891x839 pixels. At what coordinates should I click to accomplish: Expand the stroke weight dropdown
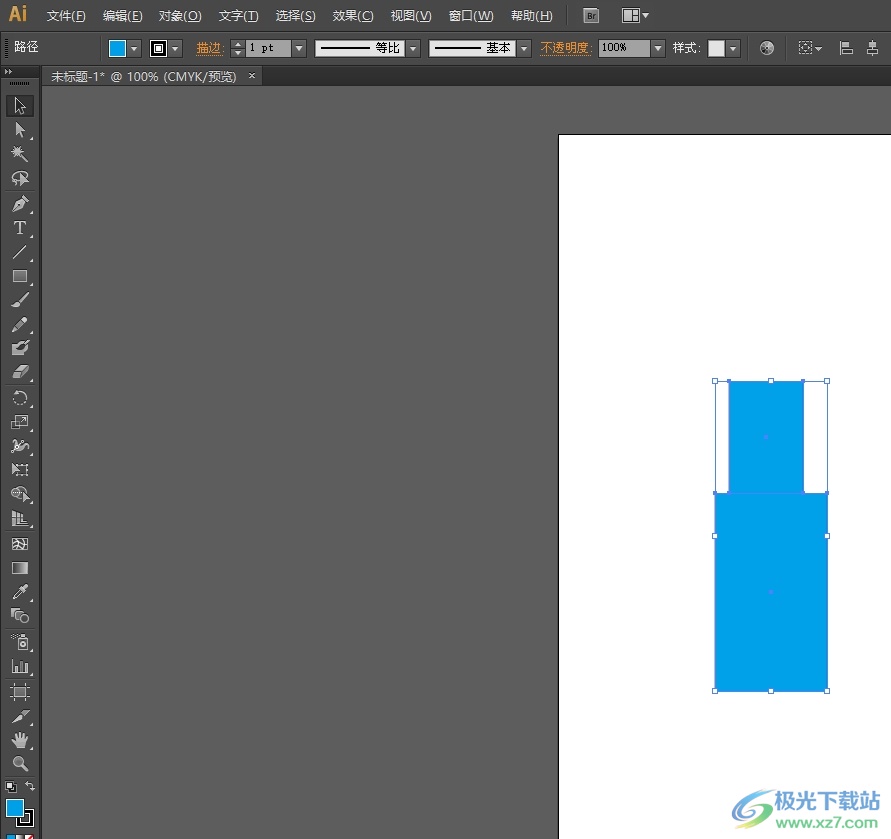click(x=299, y=48)
